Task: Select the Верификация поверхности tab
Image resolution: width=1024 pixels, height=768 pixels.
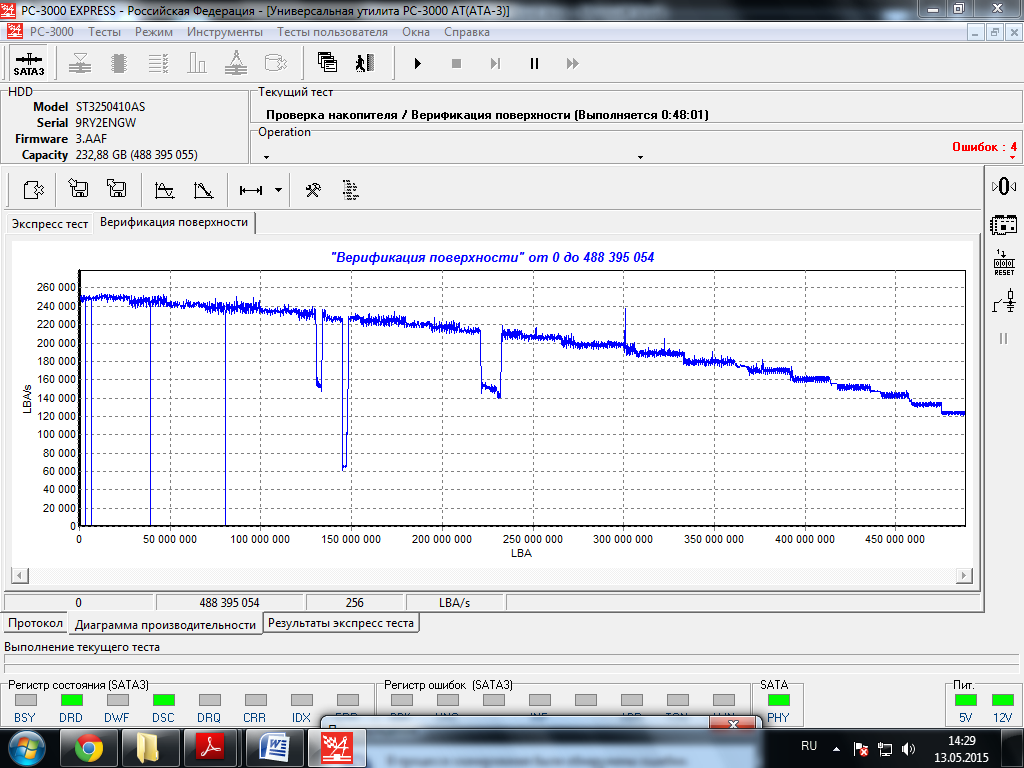Action: pos(174,222)
